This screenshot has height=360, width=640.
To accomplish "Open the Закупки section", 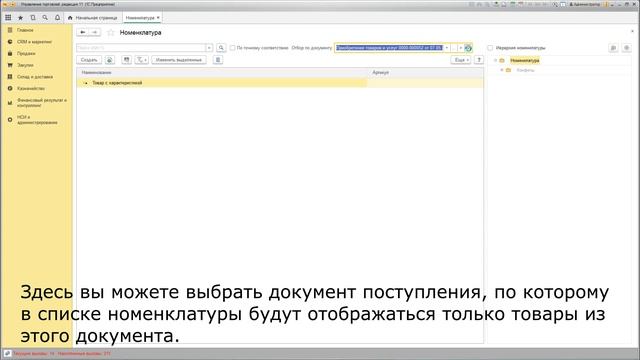I will pyautogui.click(x=25, y=65).
